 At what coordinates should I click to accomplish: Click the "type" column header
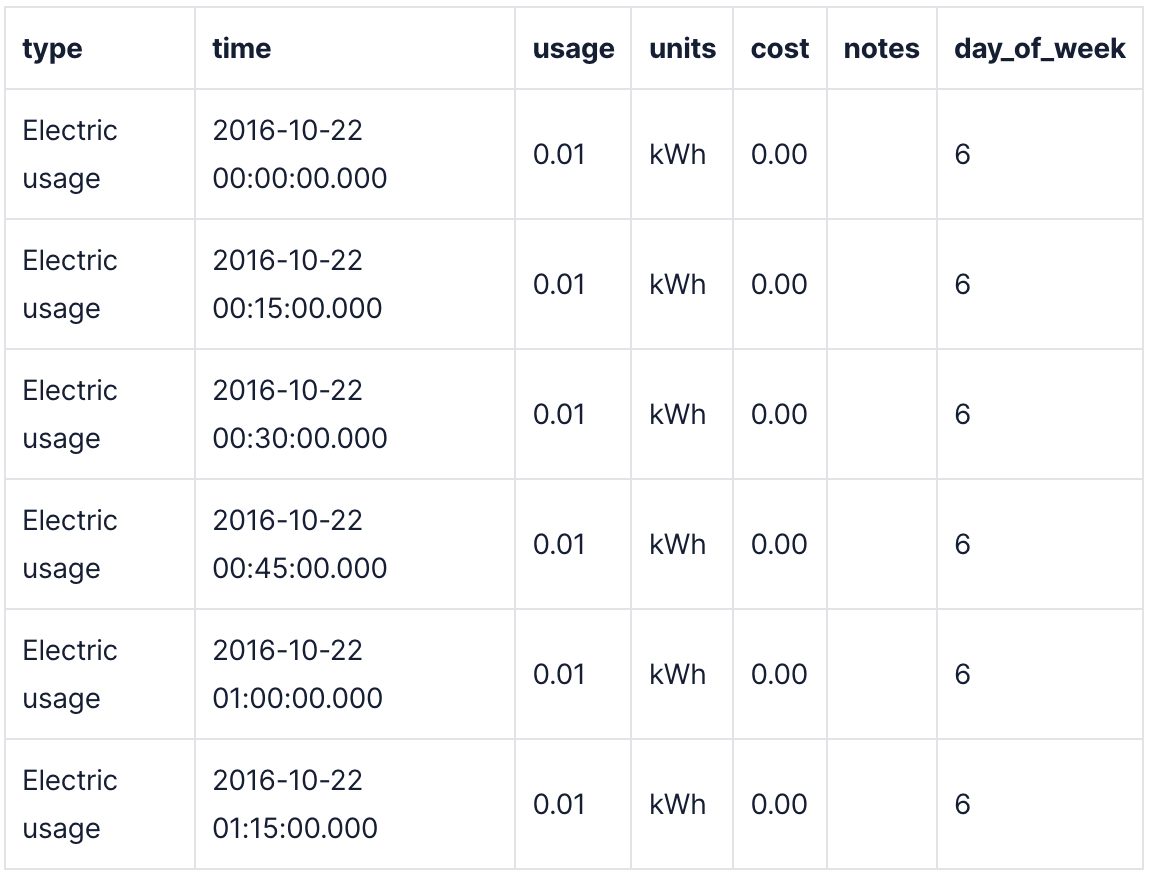(x=52, y=48)
